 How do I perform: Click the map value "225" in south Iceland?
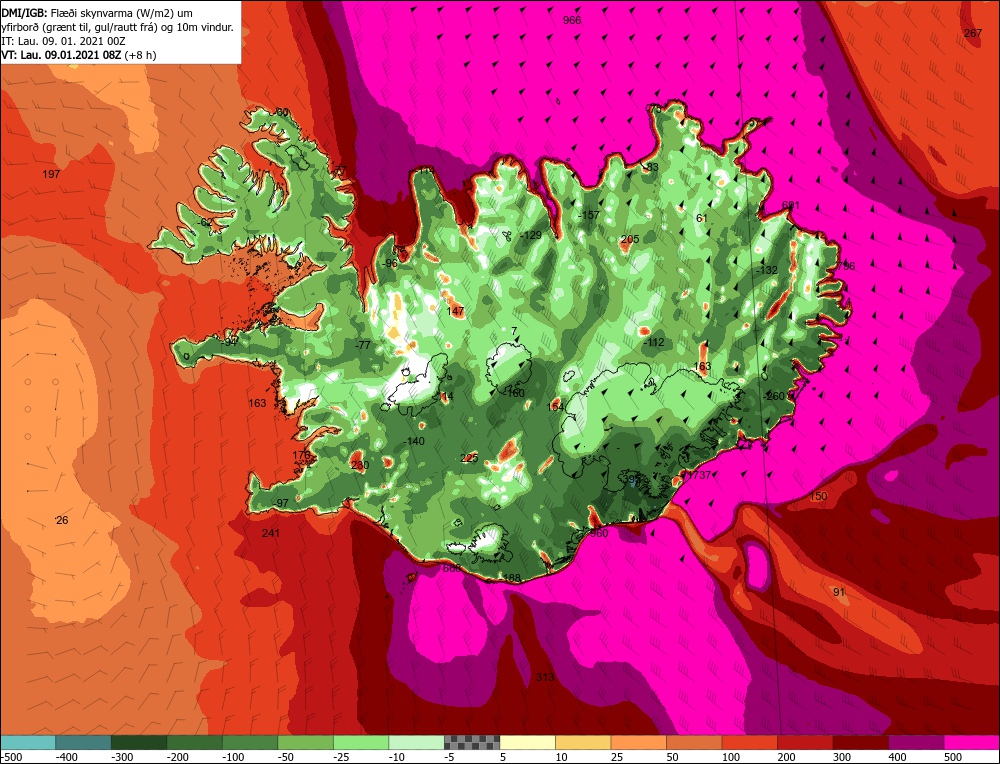pos(469,459)
